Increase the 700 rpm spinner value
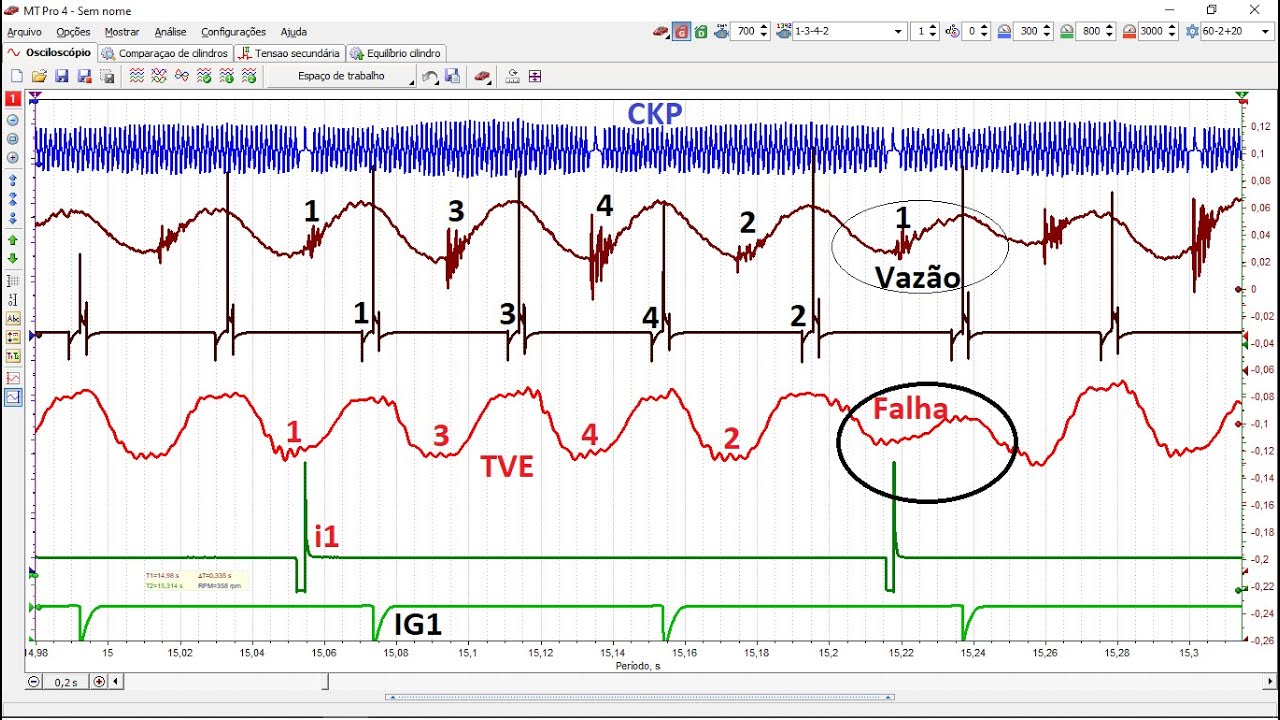The image size is (1280, 720). coord(765,28)
